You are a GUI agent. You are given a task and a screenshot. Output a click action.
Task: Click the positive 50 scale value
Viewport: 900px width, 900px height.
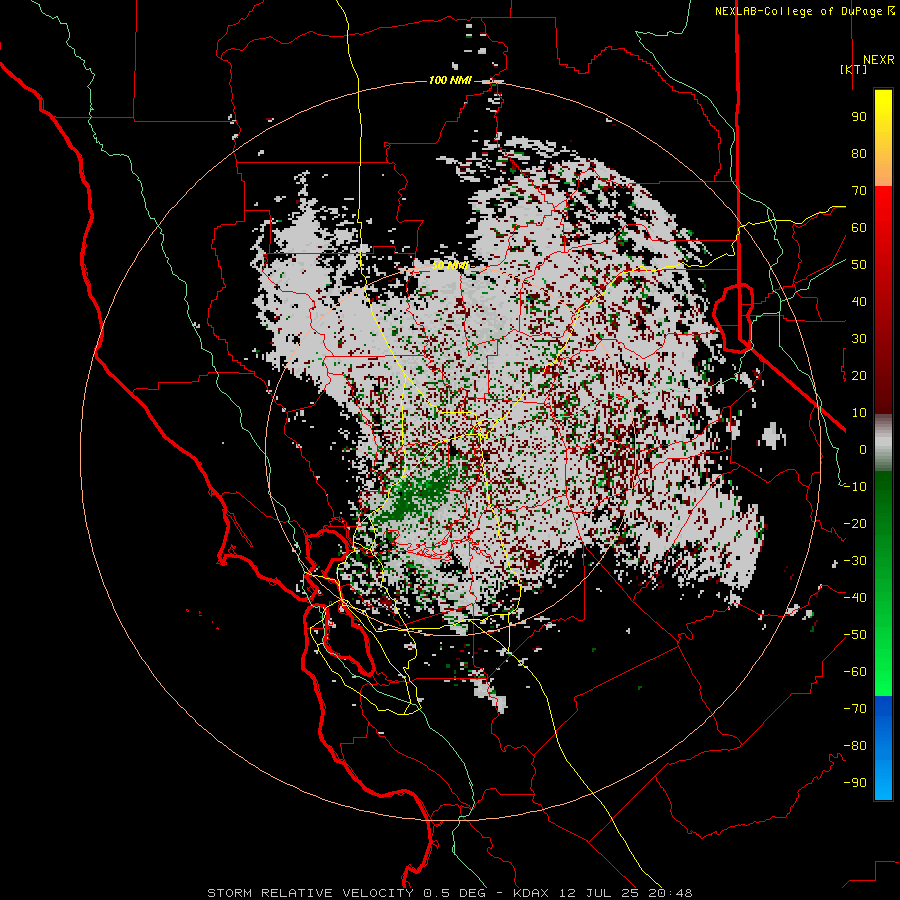[859, 265]
